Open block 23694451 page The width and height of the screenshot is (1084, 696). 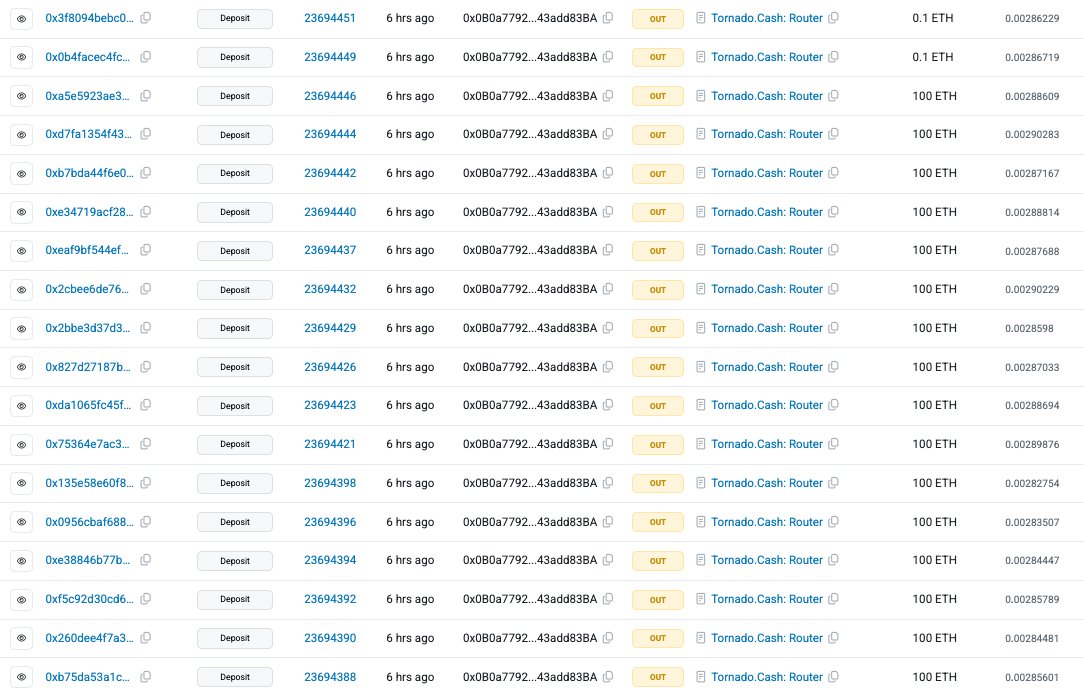[330, 18]
